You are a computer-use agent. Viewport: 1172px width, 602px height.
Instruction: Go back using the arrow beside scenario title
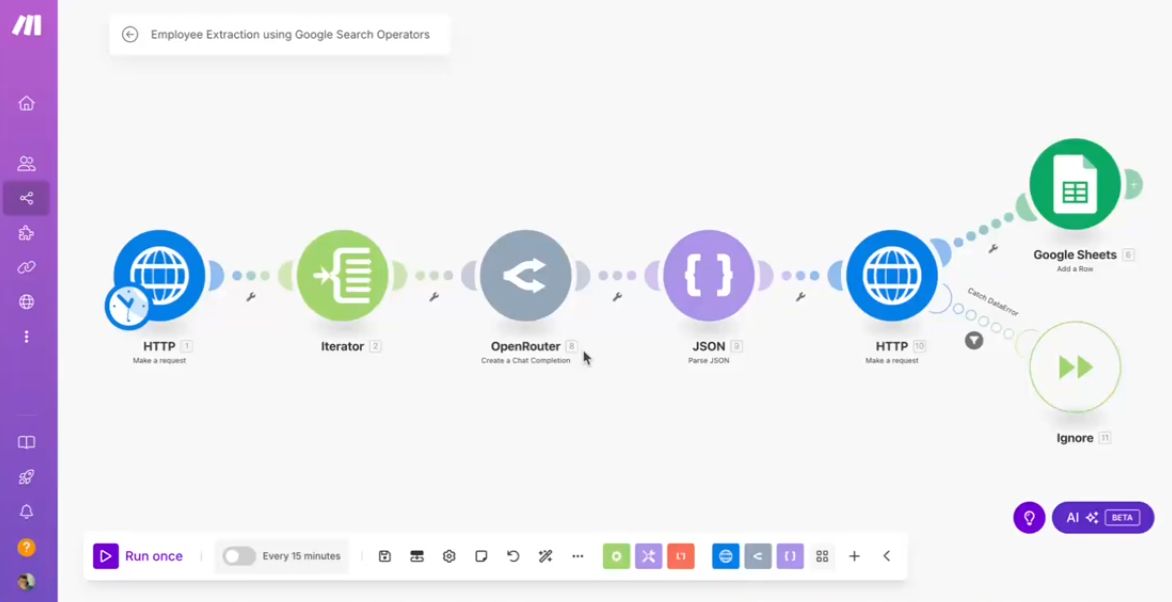click(x=130, y=34)
